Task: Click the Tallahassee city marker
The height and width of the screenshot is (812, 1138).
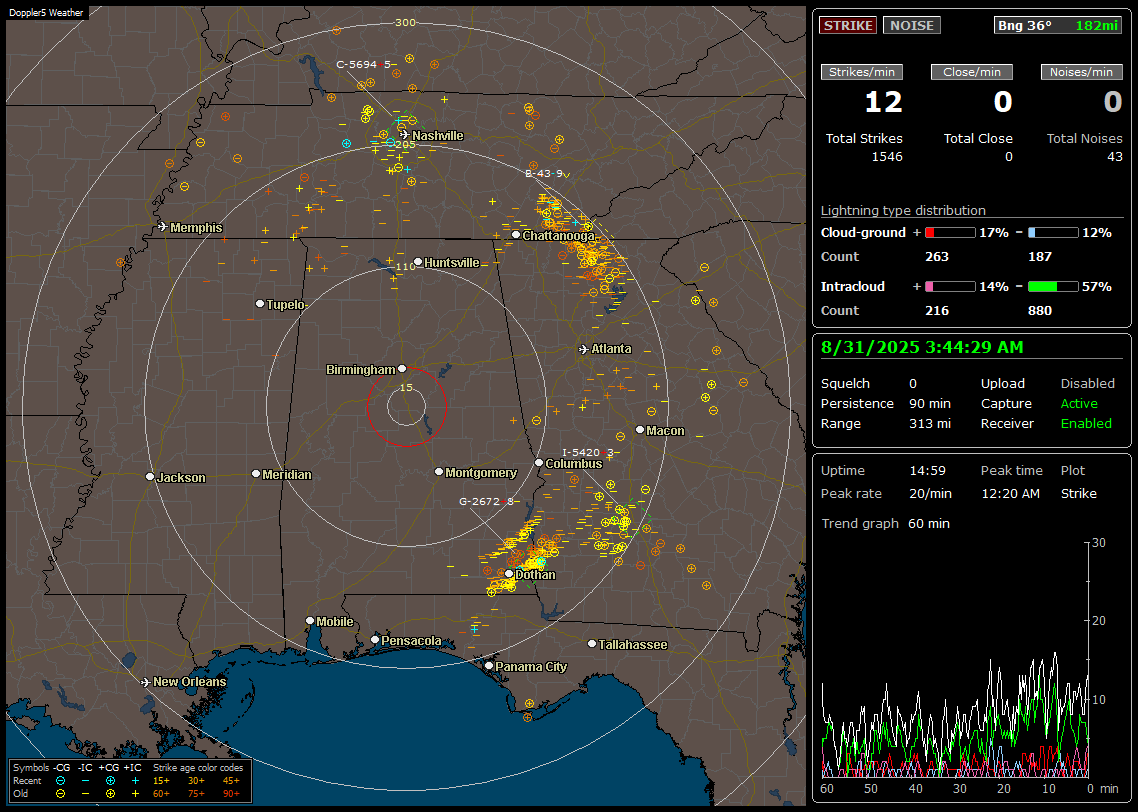Action: [x=592, y=644]
